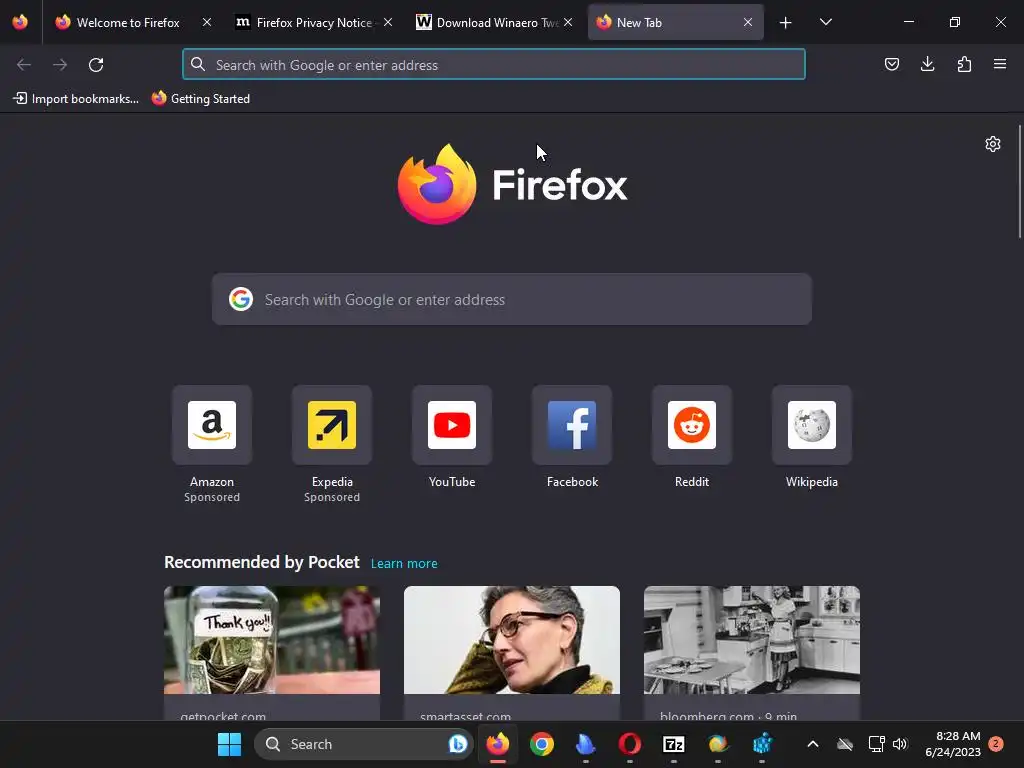
Task: Close the Welcome to Firefox tab
Action: coord(207,22)
